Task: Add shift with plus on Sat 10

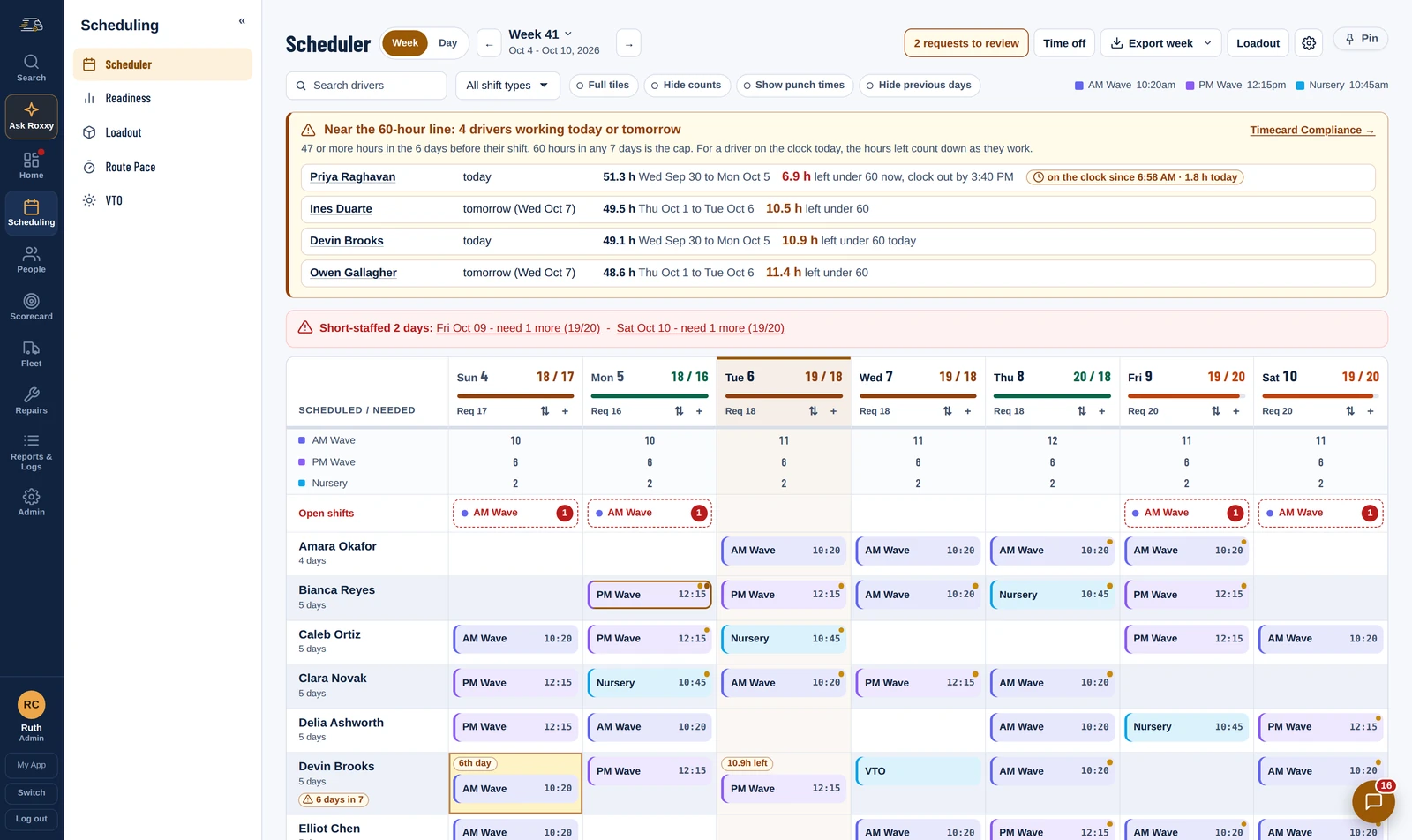Action: tap(1371, 411)
